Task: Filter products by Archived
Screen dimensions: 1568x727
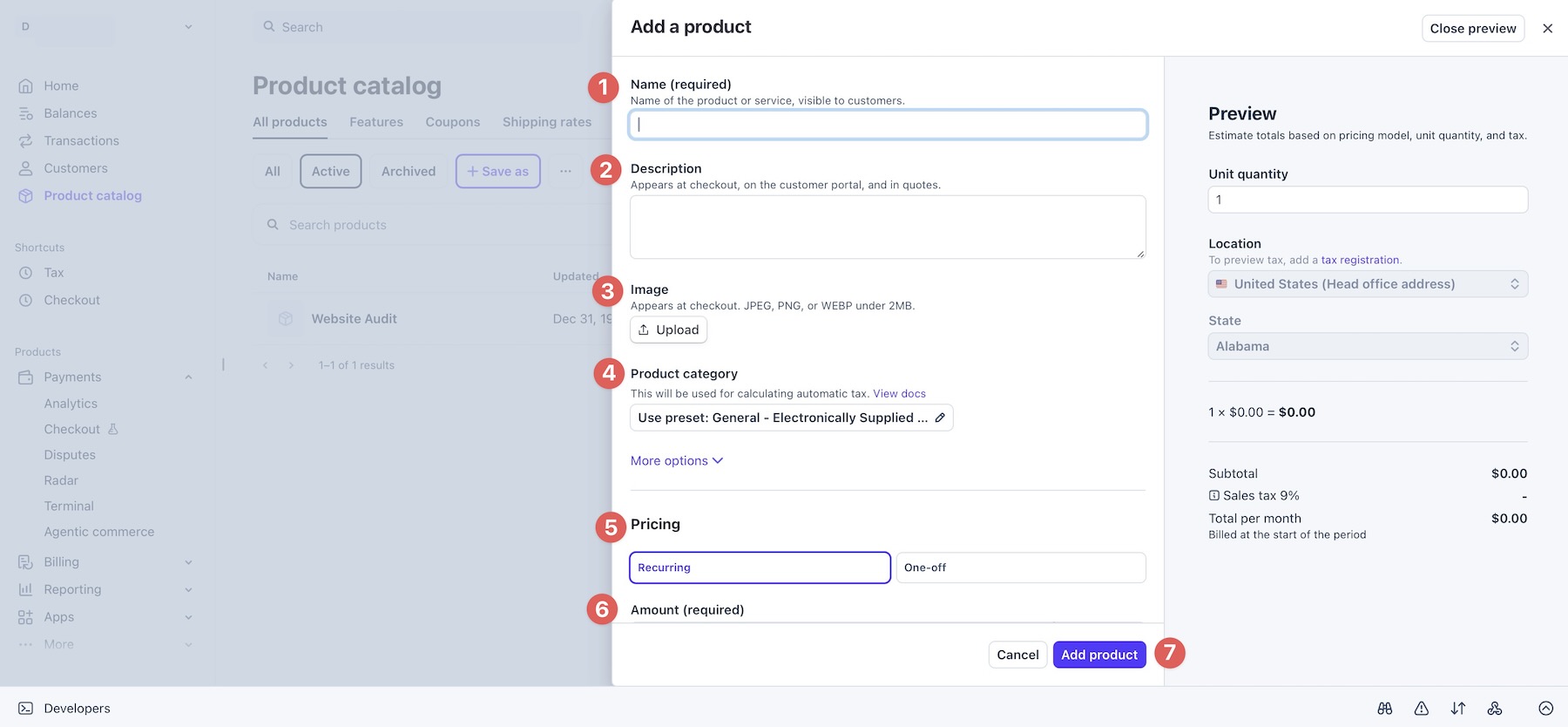Action: (x=409, y=172)
